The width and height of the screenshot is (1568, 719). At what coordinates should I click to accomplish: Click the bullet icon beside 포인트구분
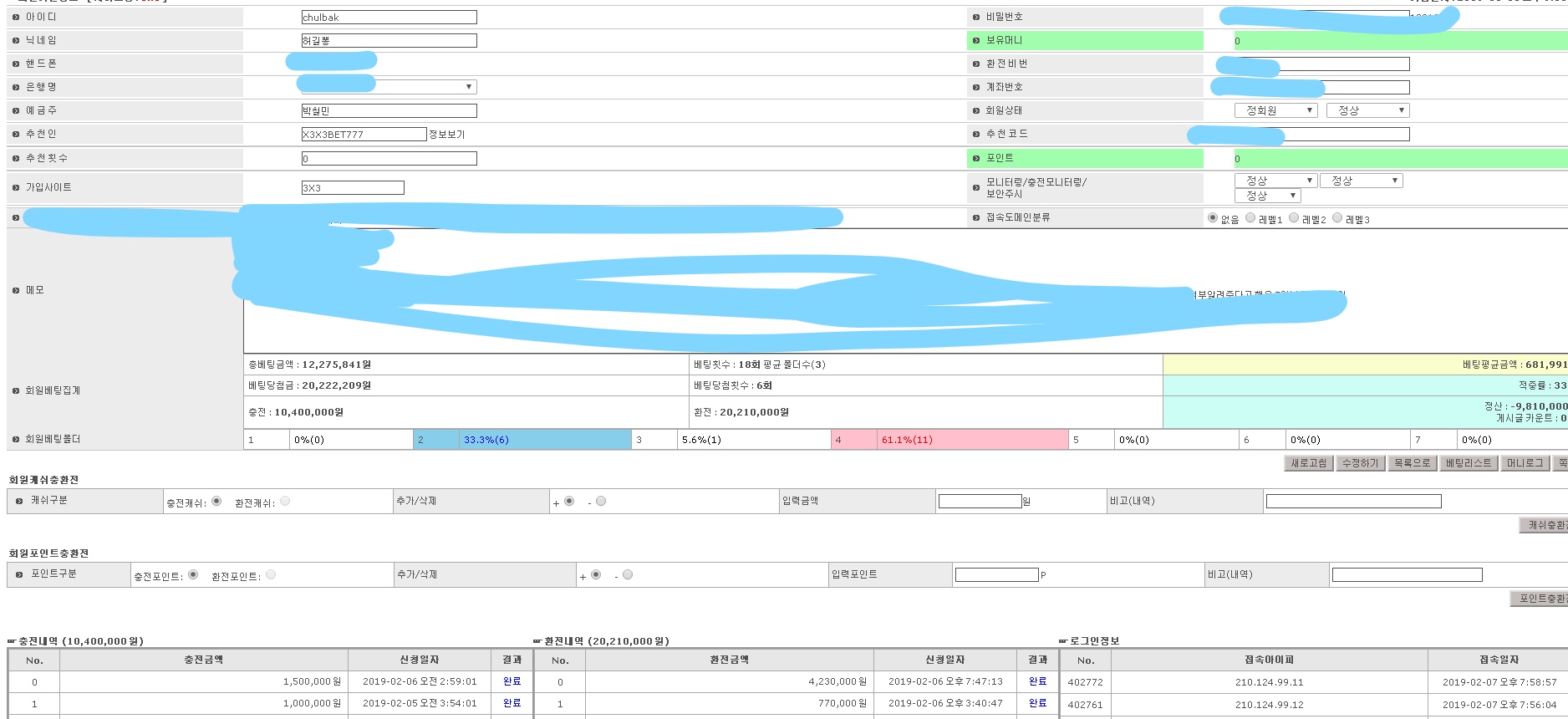pyautogui.click(x=19, y=574)
